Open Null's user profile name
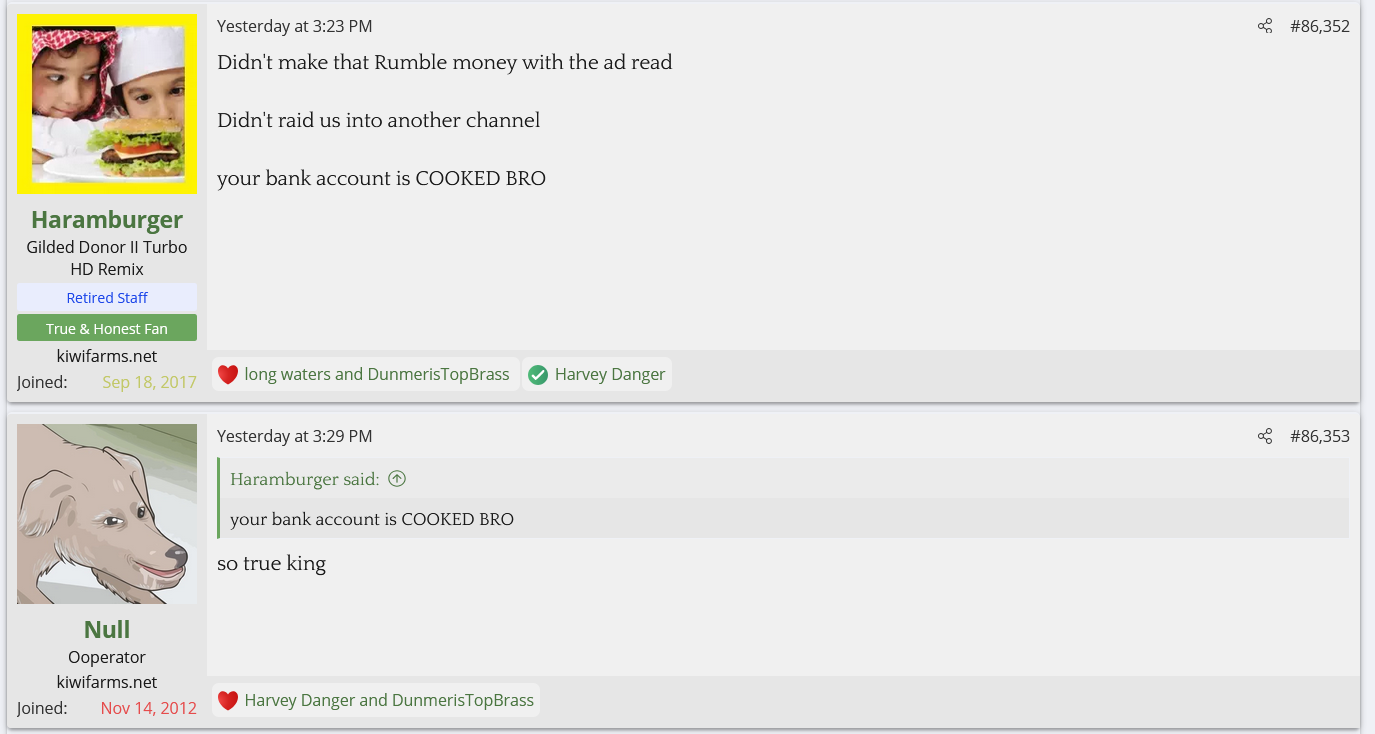This screenshot has width=1375, height=734. coord(107,629)
